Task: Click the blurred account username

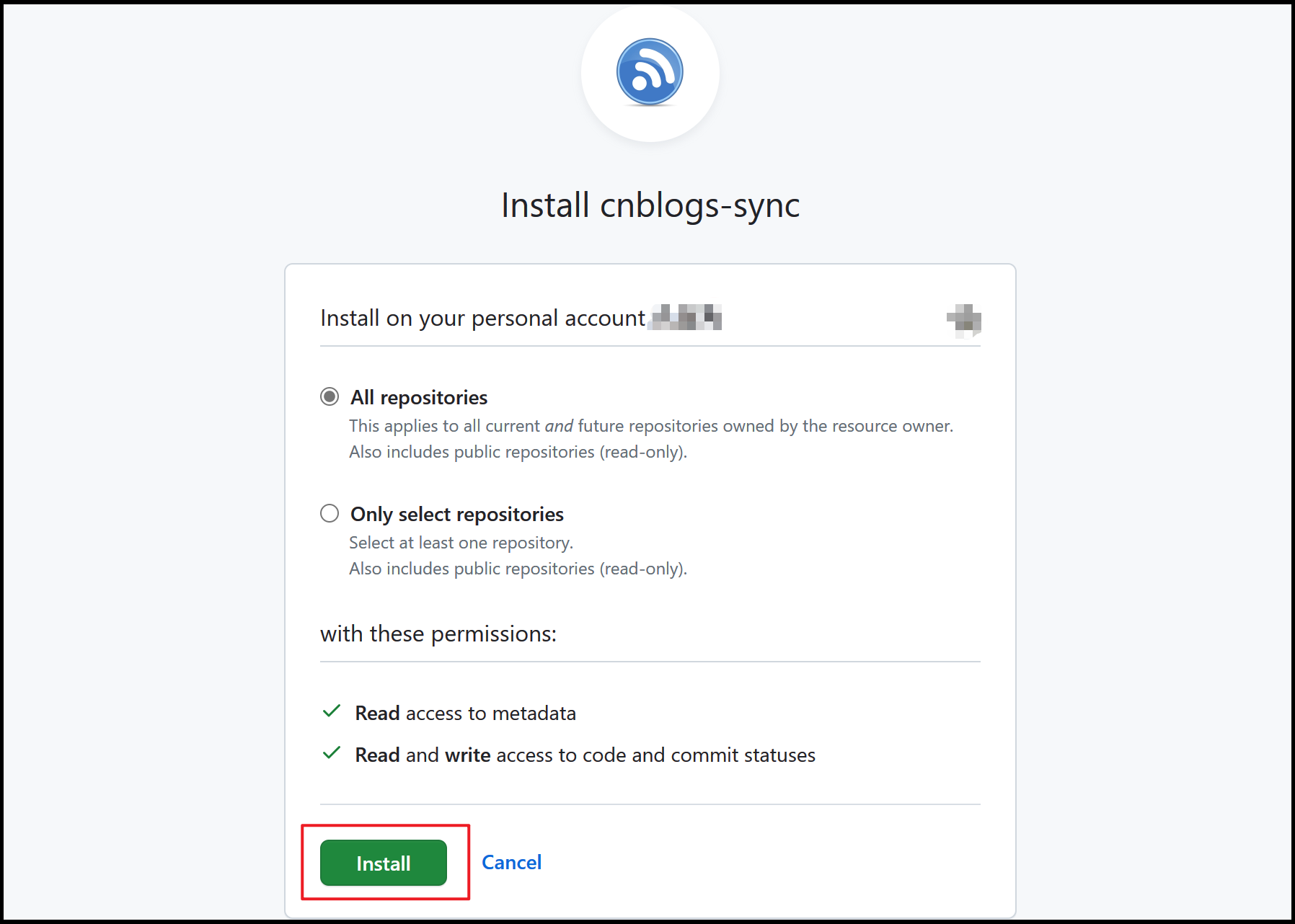Action: [685, 317]
